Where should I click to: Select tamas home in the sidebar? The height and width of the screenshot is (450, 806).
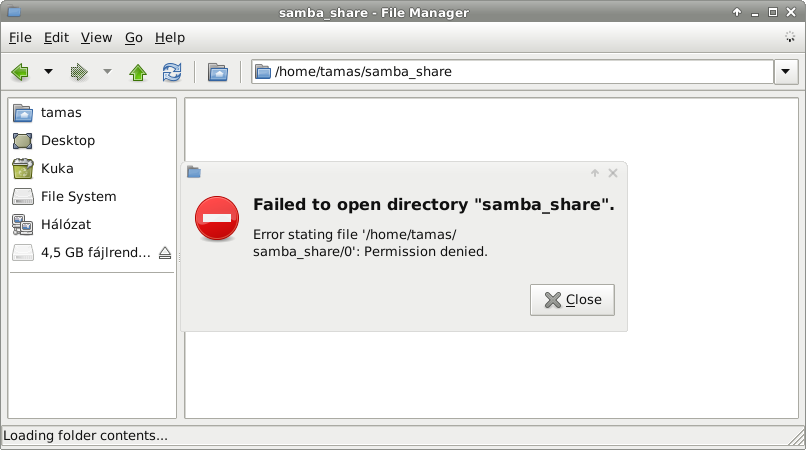(x=61, y=113)
